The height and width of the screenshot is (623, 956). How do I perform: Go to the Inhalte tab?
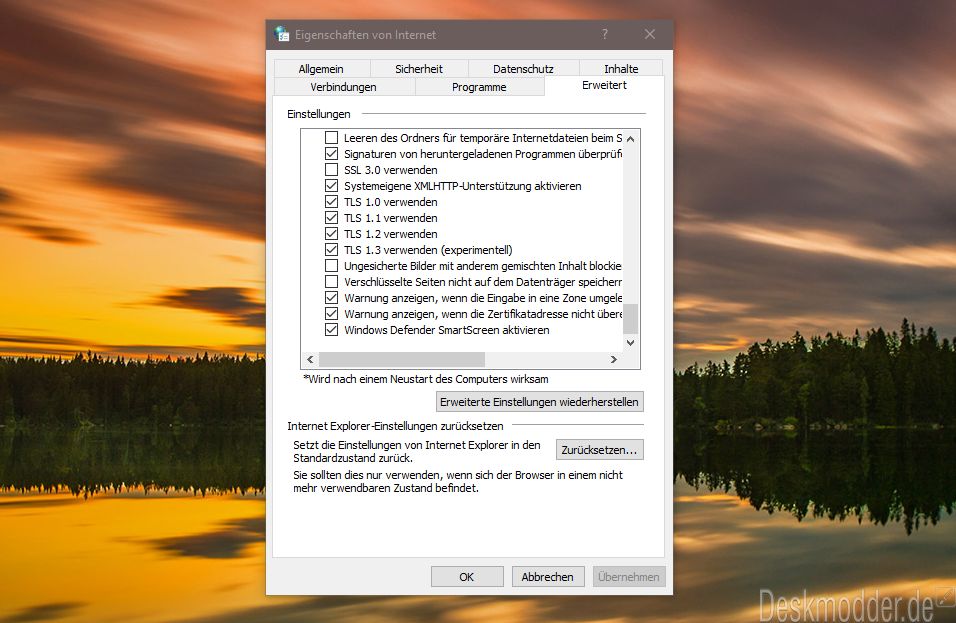click(621, 69)
